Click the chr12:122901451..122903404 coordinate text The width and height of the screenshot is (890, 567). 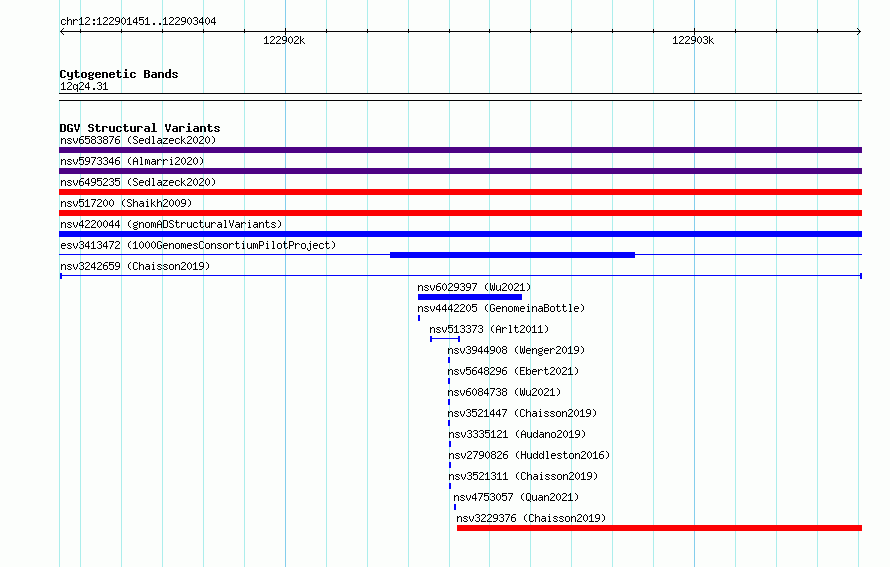(138, 21)
